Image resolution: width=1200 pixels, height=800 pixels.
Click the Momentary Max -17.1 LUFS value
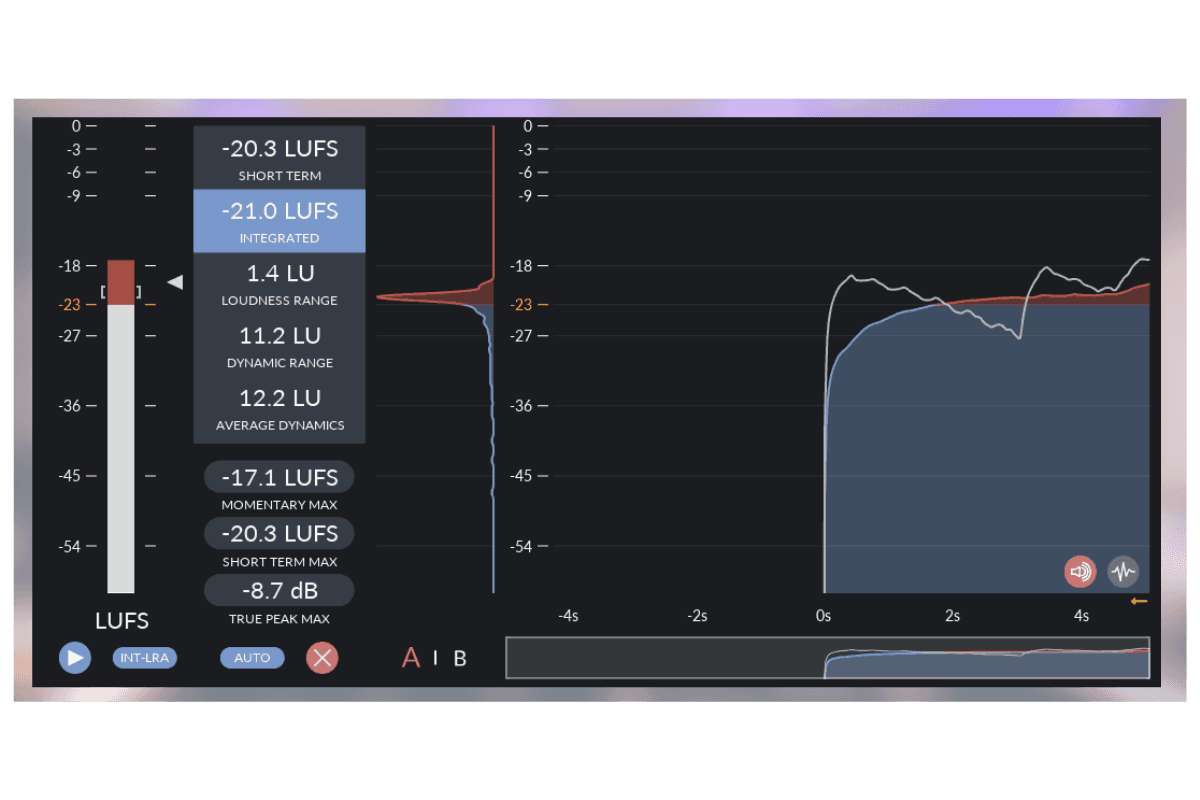pyautogui.click(x=279, y=477)
